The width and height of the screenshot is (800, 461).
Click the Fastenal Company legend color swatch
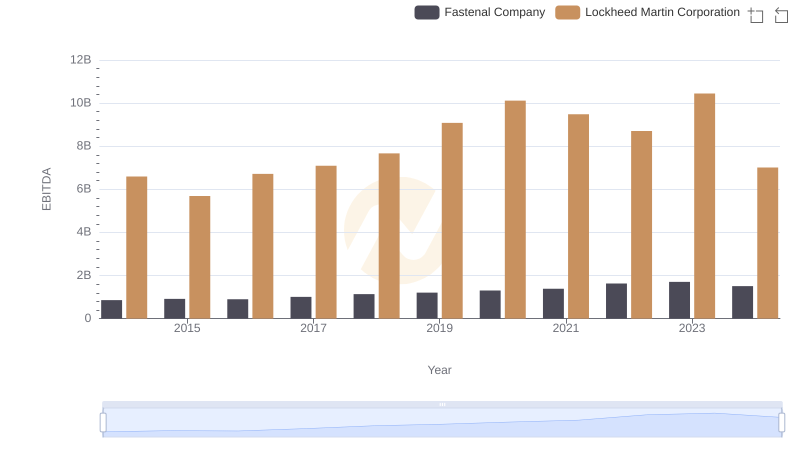click(427, 12)
